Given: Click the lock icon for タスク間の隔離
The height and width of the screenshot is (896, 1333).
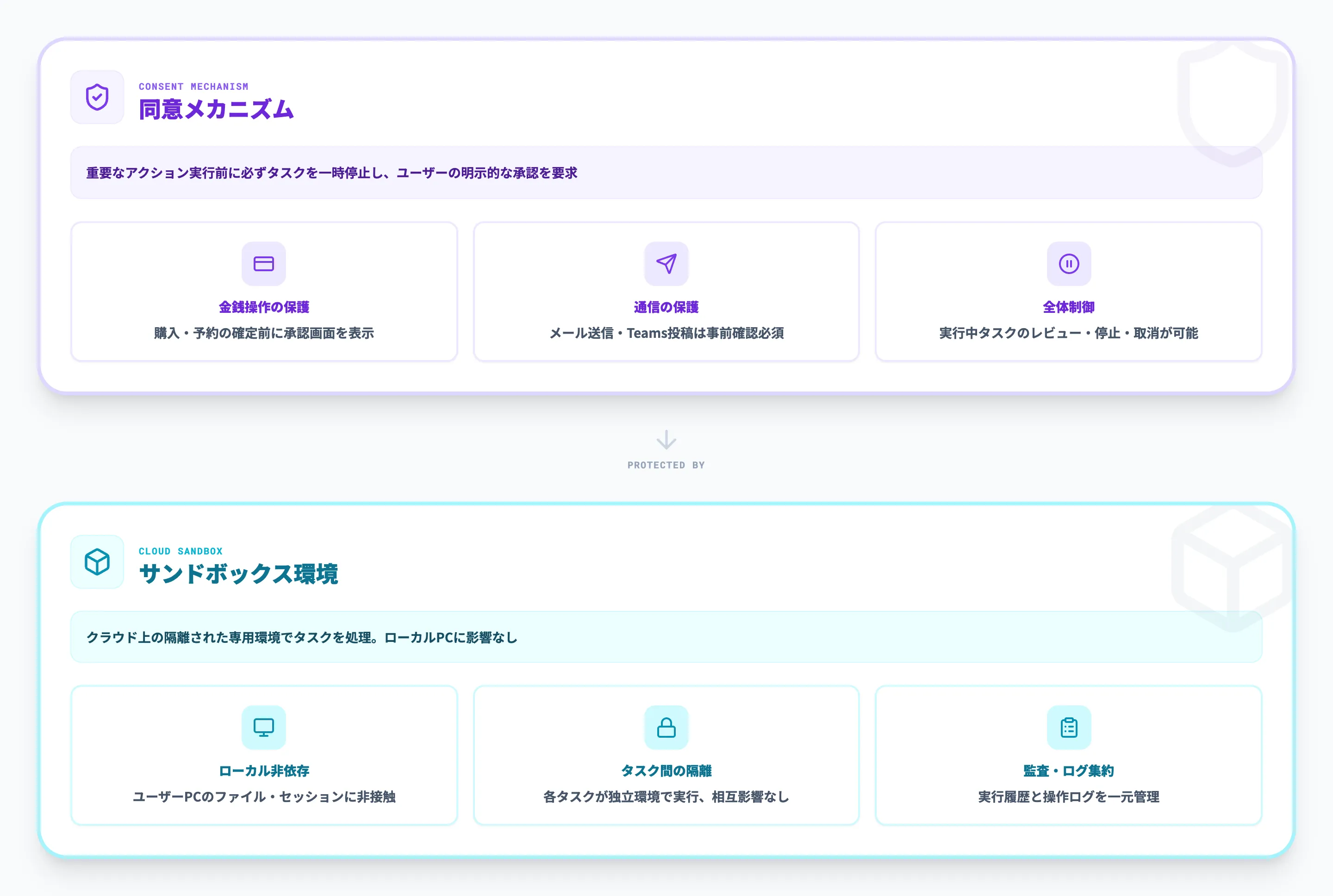Looking at the screenshot, I should (667, 727).
